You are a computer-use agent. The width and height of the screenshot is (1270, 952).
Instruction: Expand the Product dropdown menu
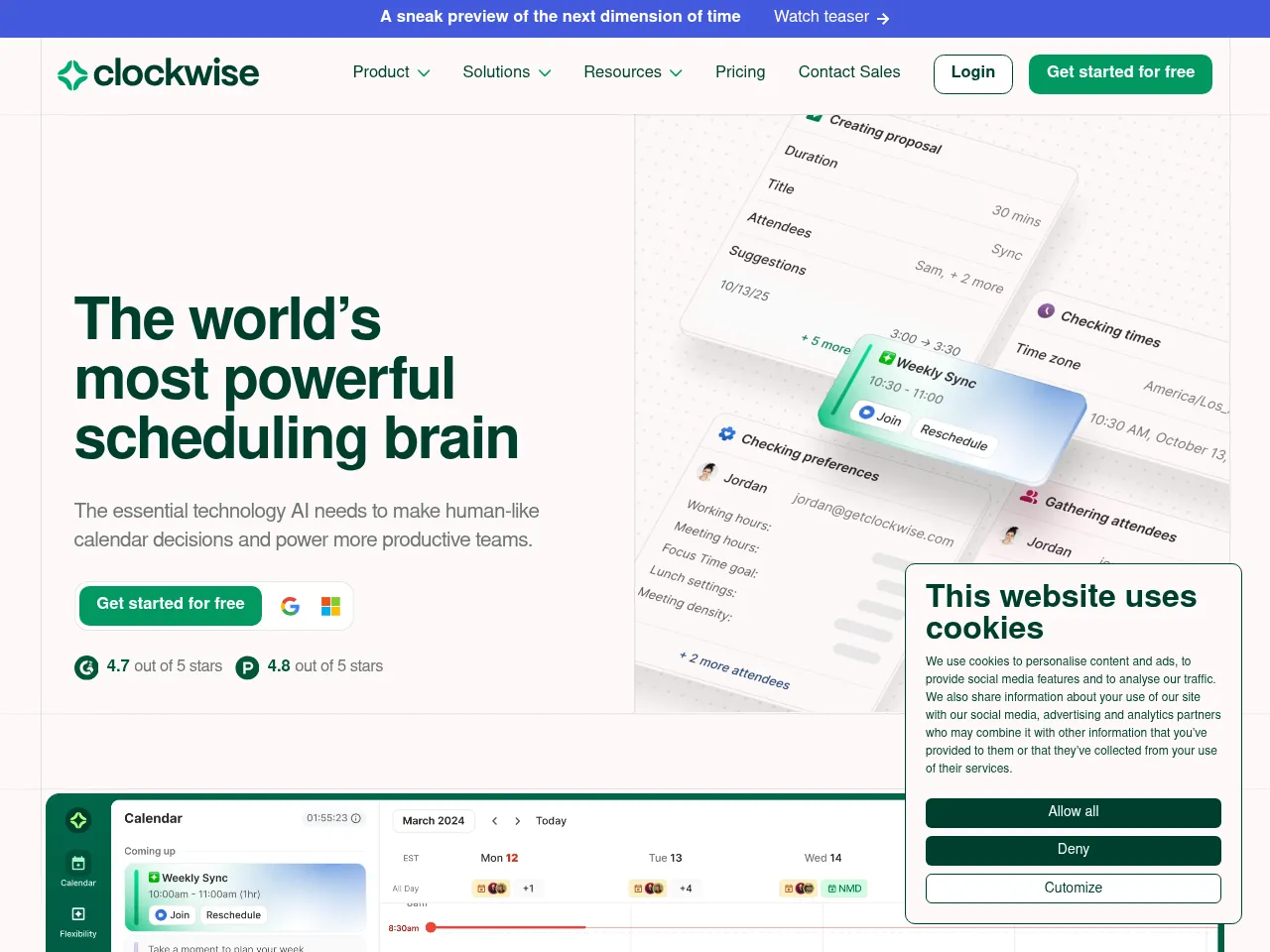click(391, 72)
